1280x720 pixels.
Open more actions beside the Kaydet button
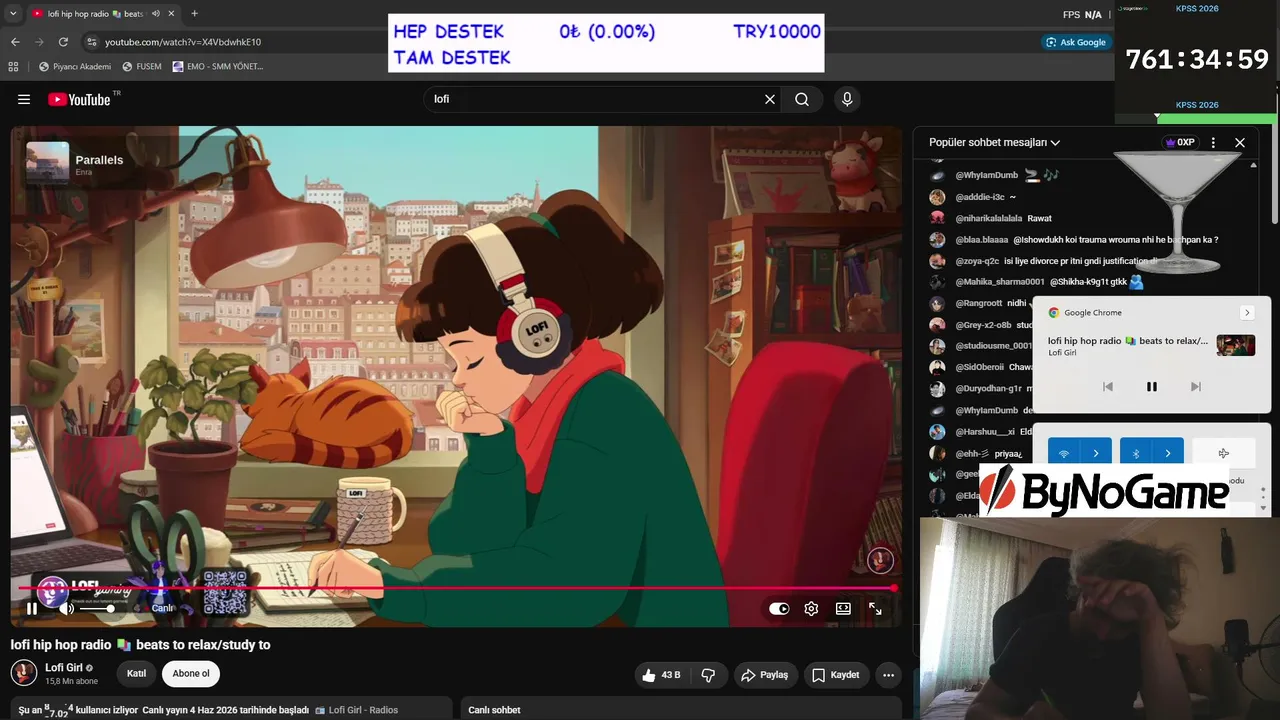[x=888, y=675]
